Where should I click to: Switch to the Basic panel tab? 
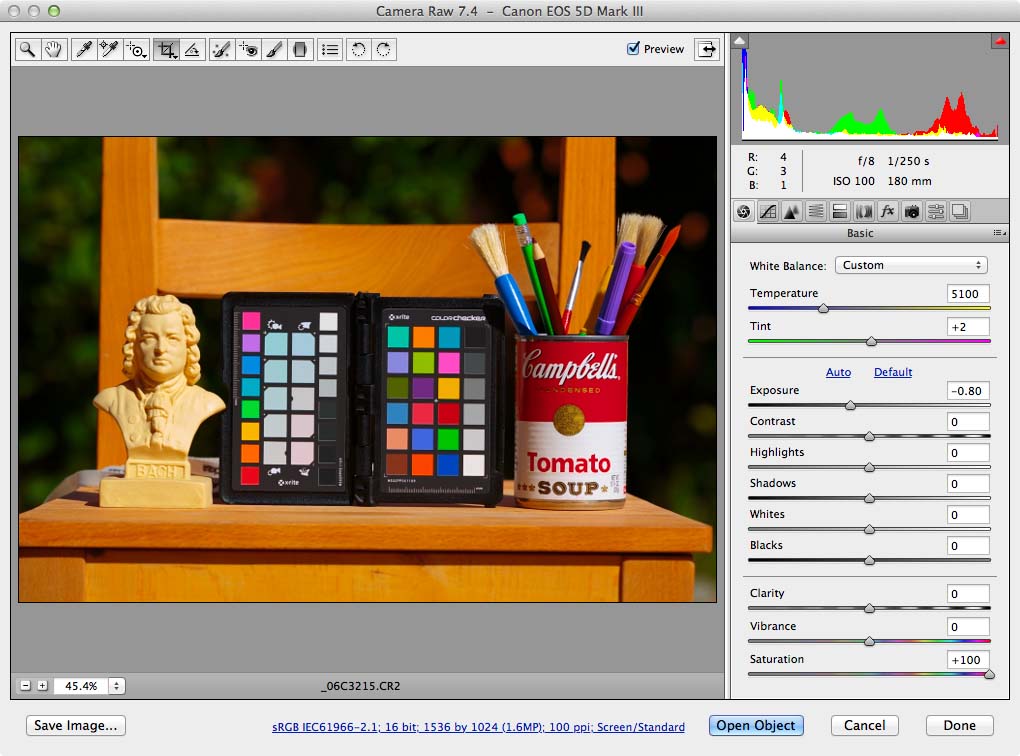click(744, 211)
